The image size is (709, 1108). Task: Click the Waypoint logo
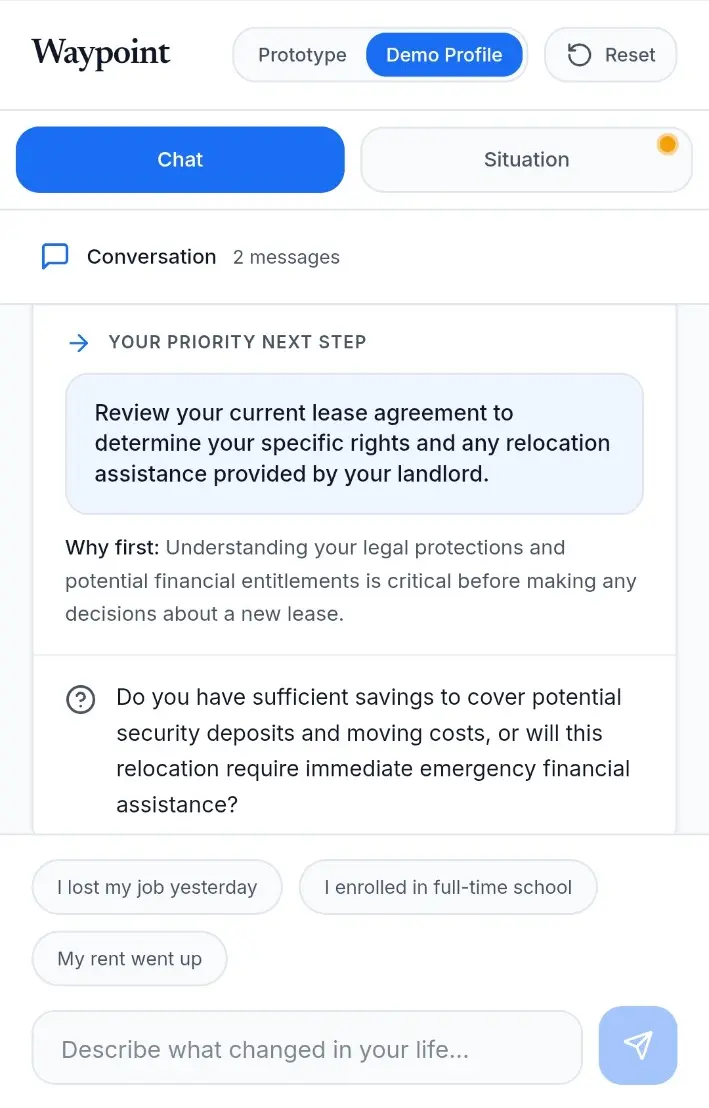(x=100, y=53)
